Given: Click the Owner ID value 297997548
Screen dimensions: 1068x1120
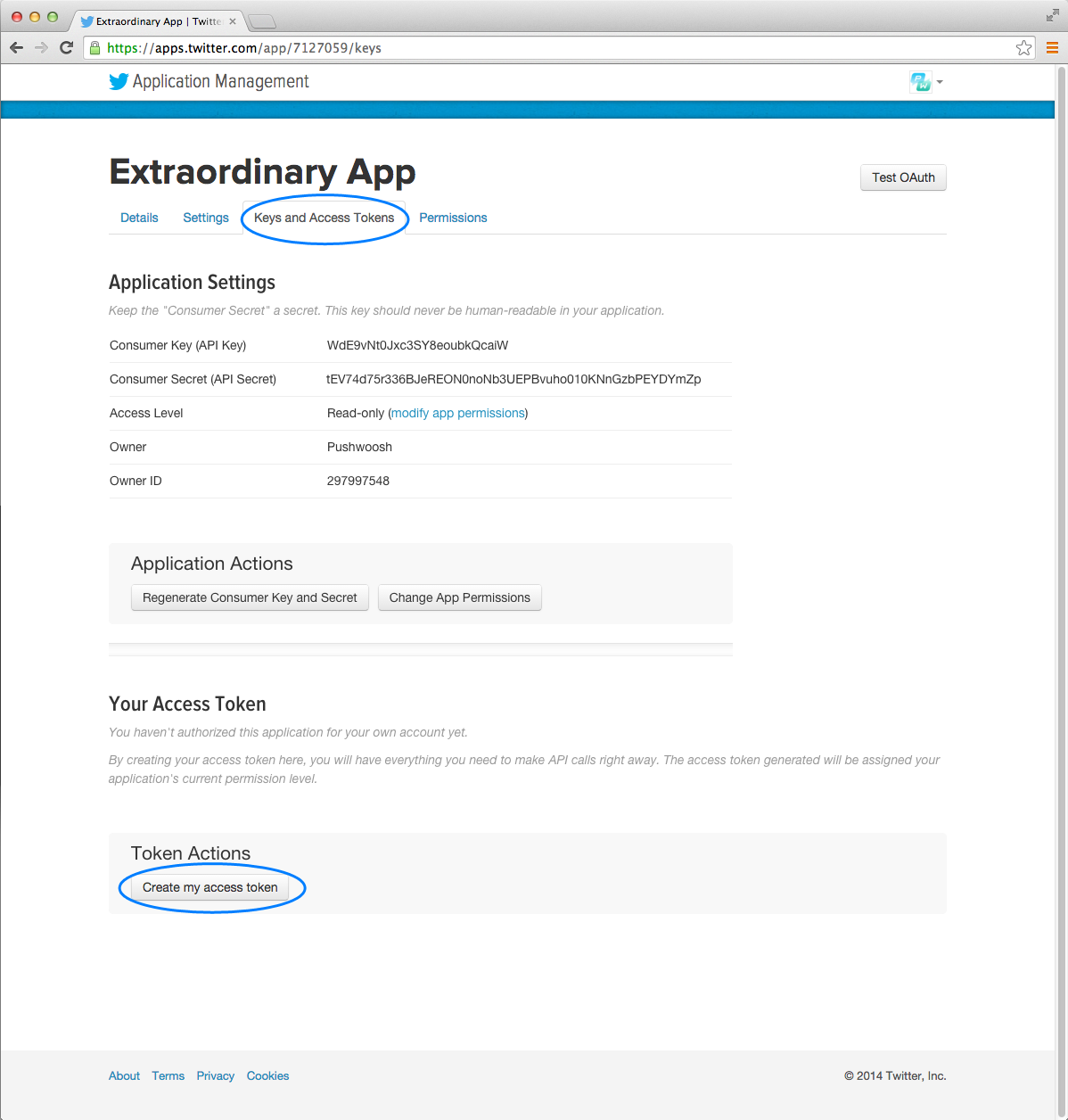Looking at the screenshot, I should (358, 481).
